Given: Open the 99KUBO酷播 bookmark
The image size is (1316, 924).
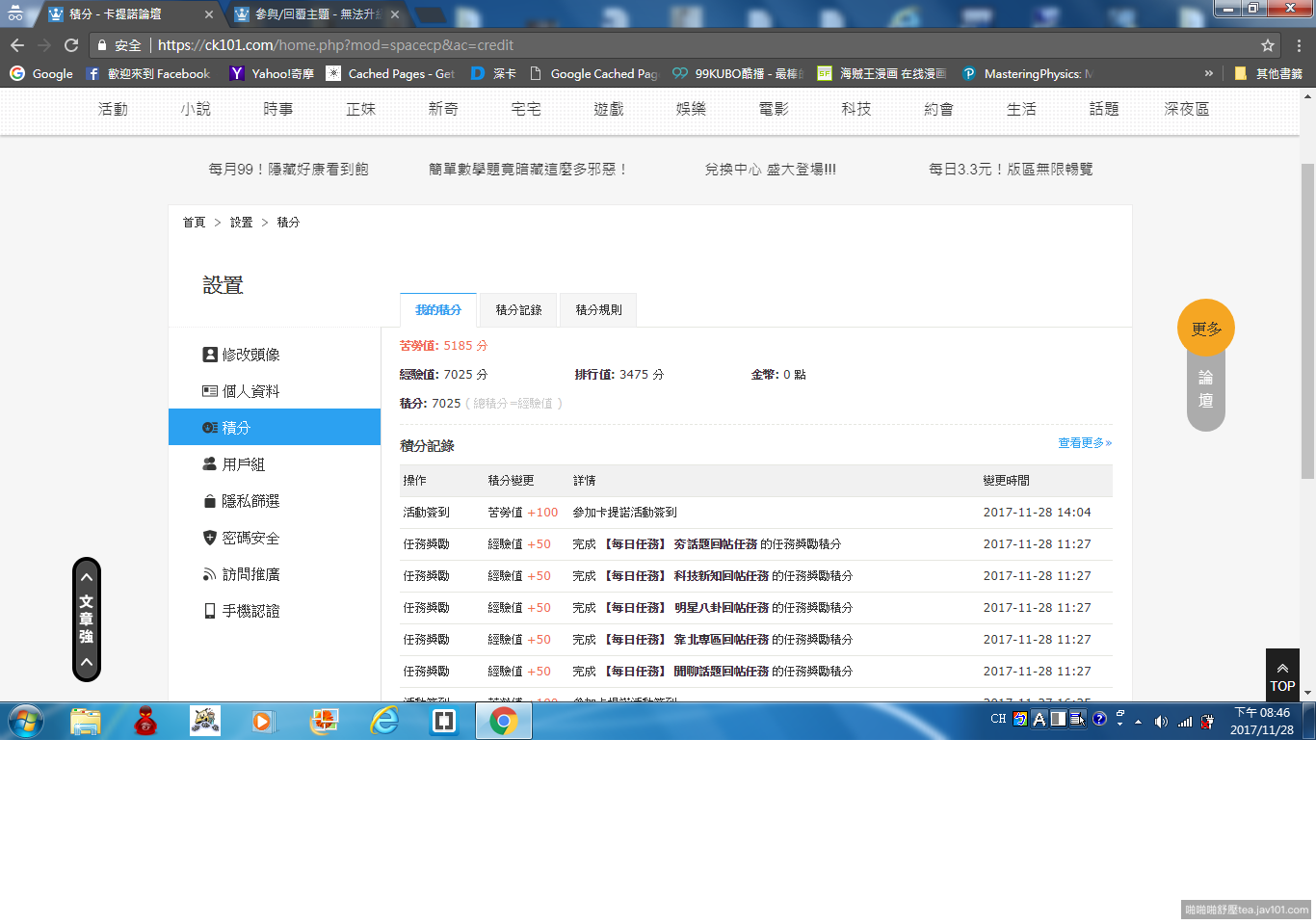Looking at the screenshot, I should coord(738,73).
